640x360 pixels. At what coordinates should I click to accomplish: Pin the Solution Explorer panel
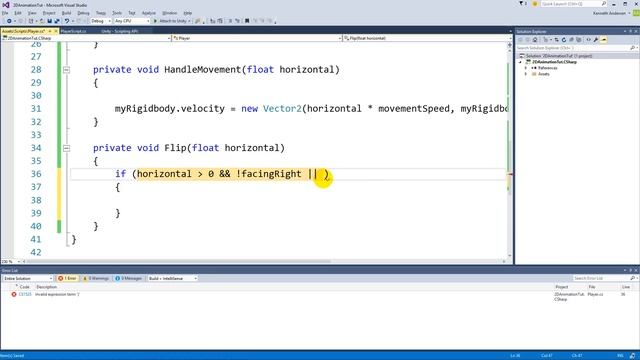(x=630, y=31)
